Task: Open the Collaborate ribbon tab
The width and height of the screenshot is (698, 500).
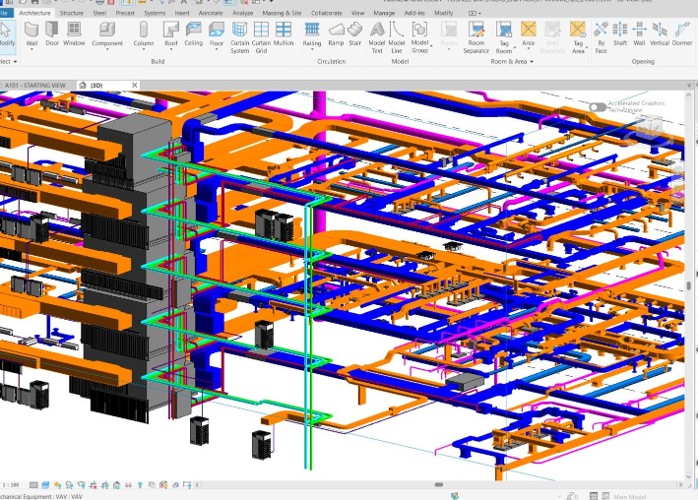Action: [x=326, y=13]
